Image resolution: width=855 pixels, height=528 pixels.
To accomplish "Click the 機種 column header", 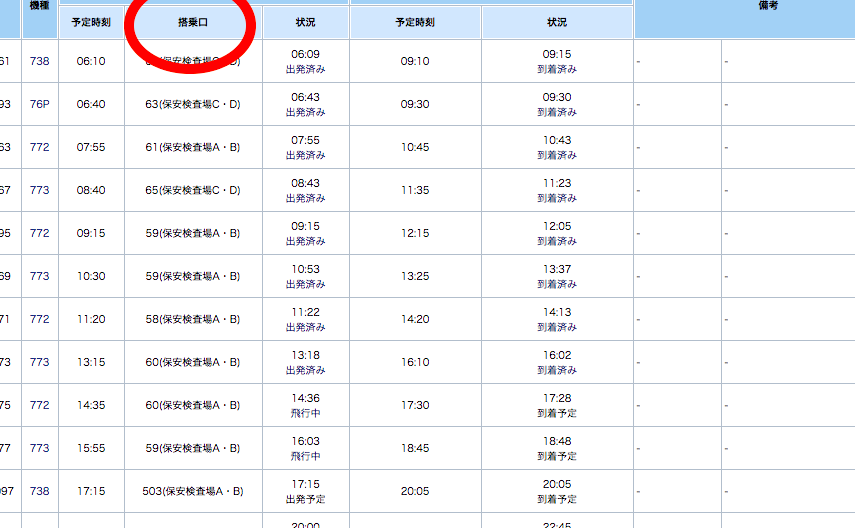I will coord(40,8).
